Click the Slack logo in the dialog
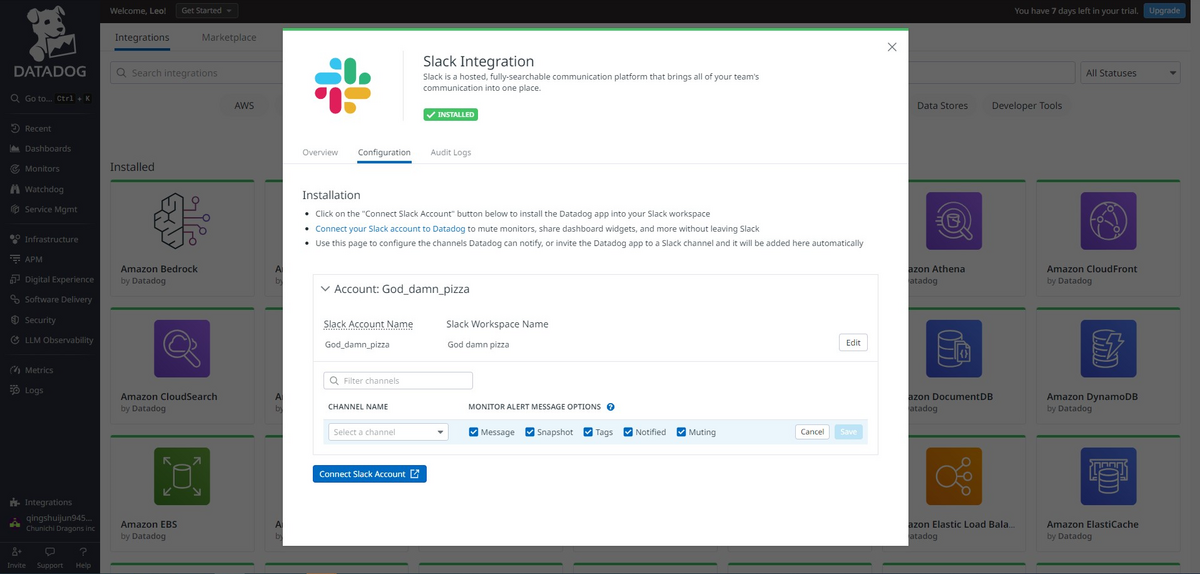 coord(343,85)
